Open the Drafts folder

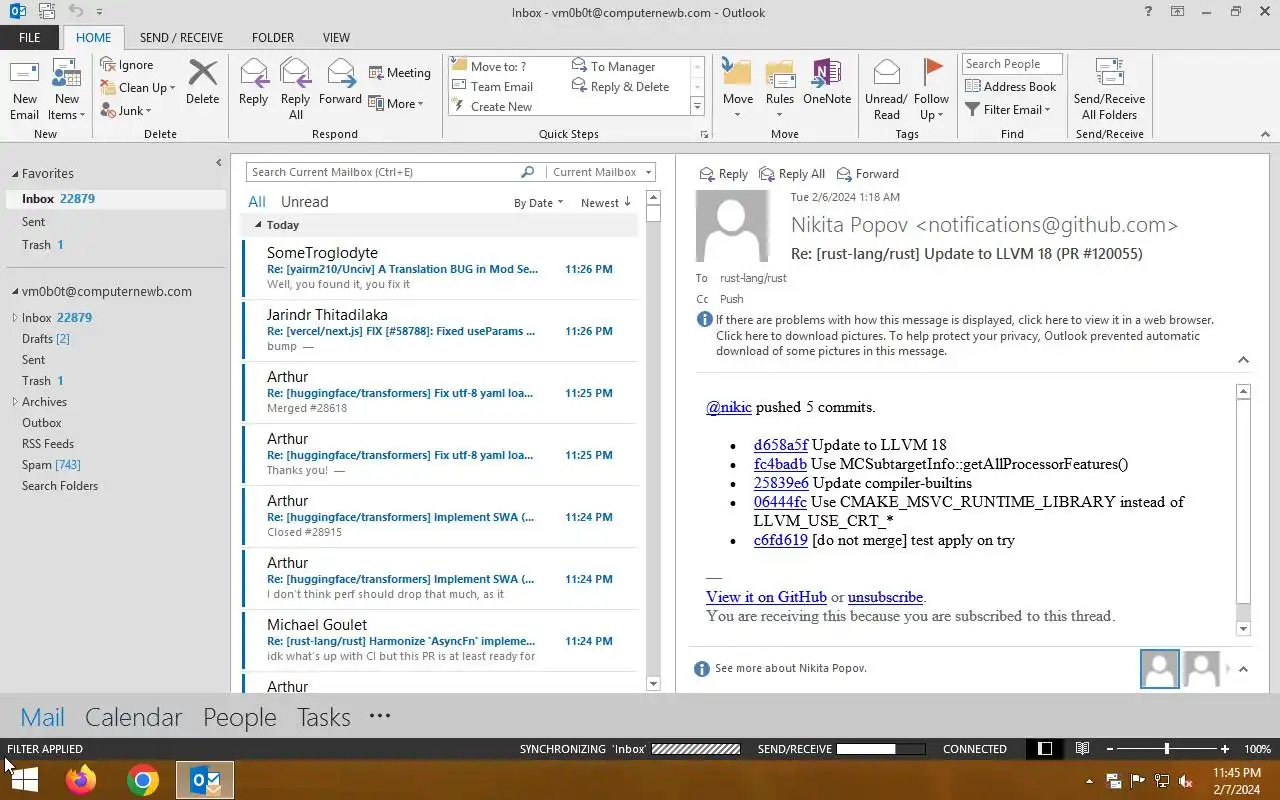click(x=46, y=339)
